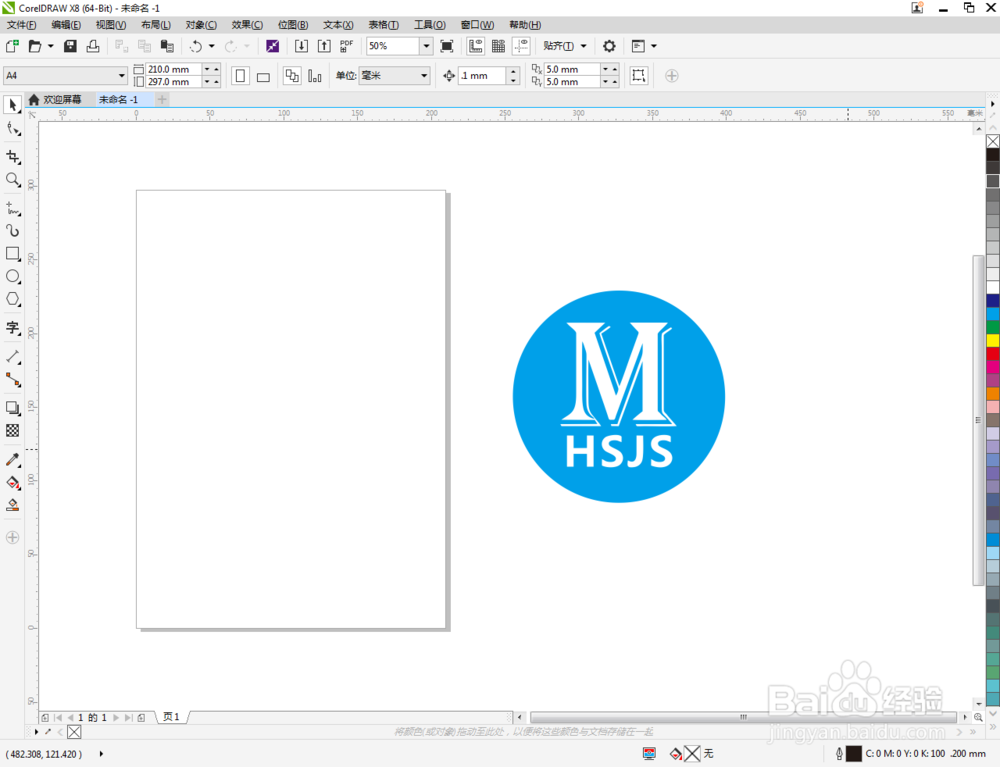
Task: Select the Text tool
Action: 13,328
